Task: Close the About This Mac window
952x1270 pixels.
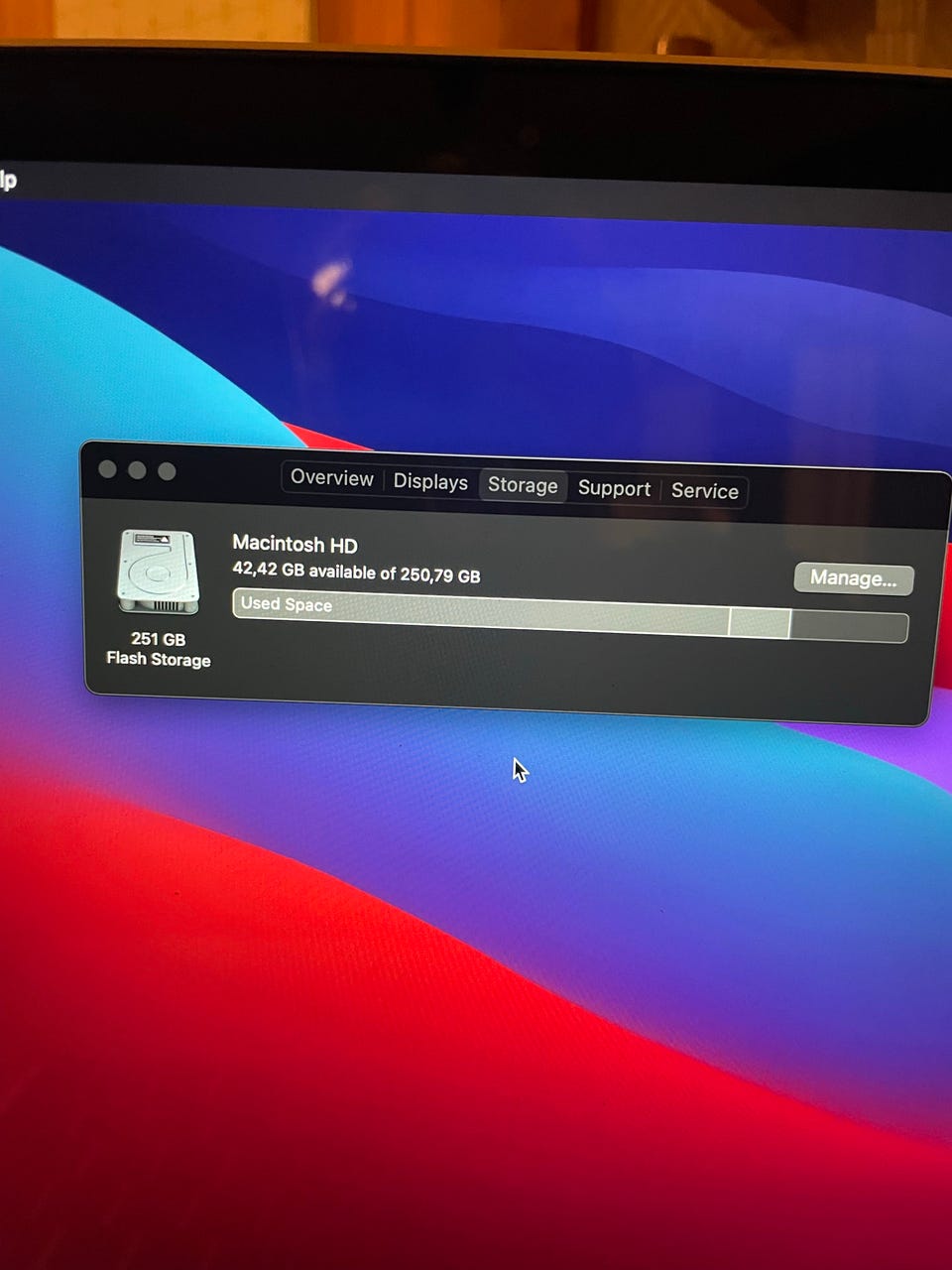Action: (108, 469)
